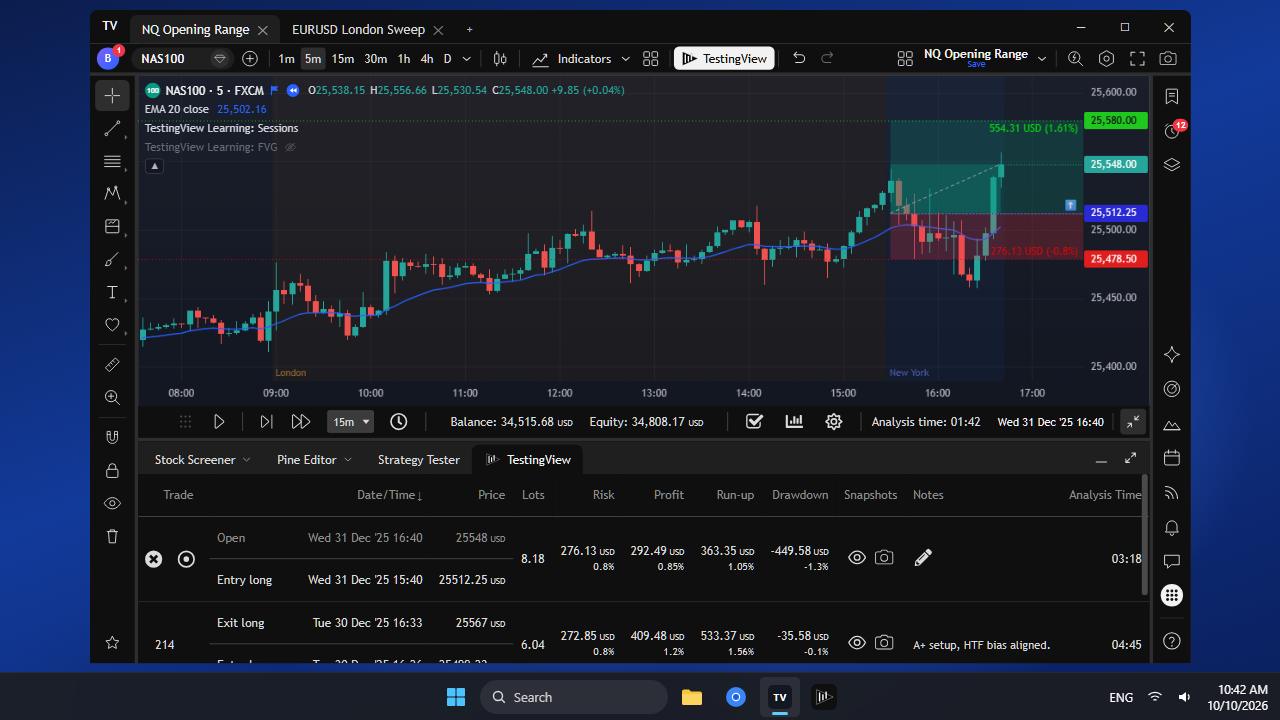Viewport: 1280px width, 720px height.
Task: Take a chart snapshot with camera icon
Action: coord(1168,59)
